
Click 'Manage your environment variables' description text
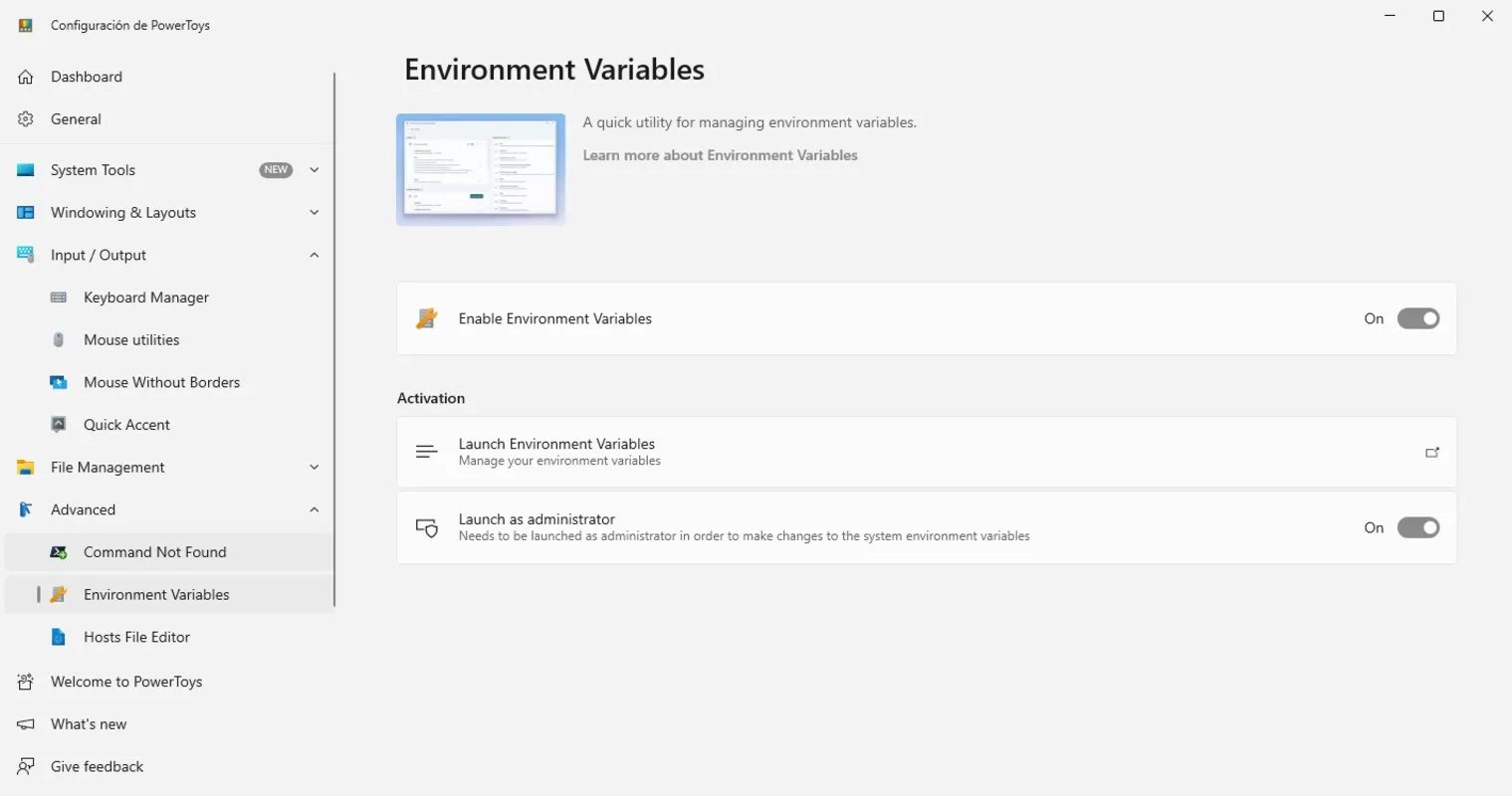[559, 461]
